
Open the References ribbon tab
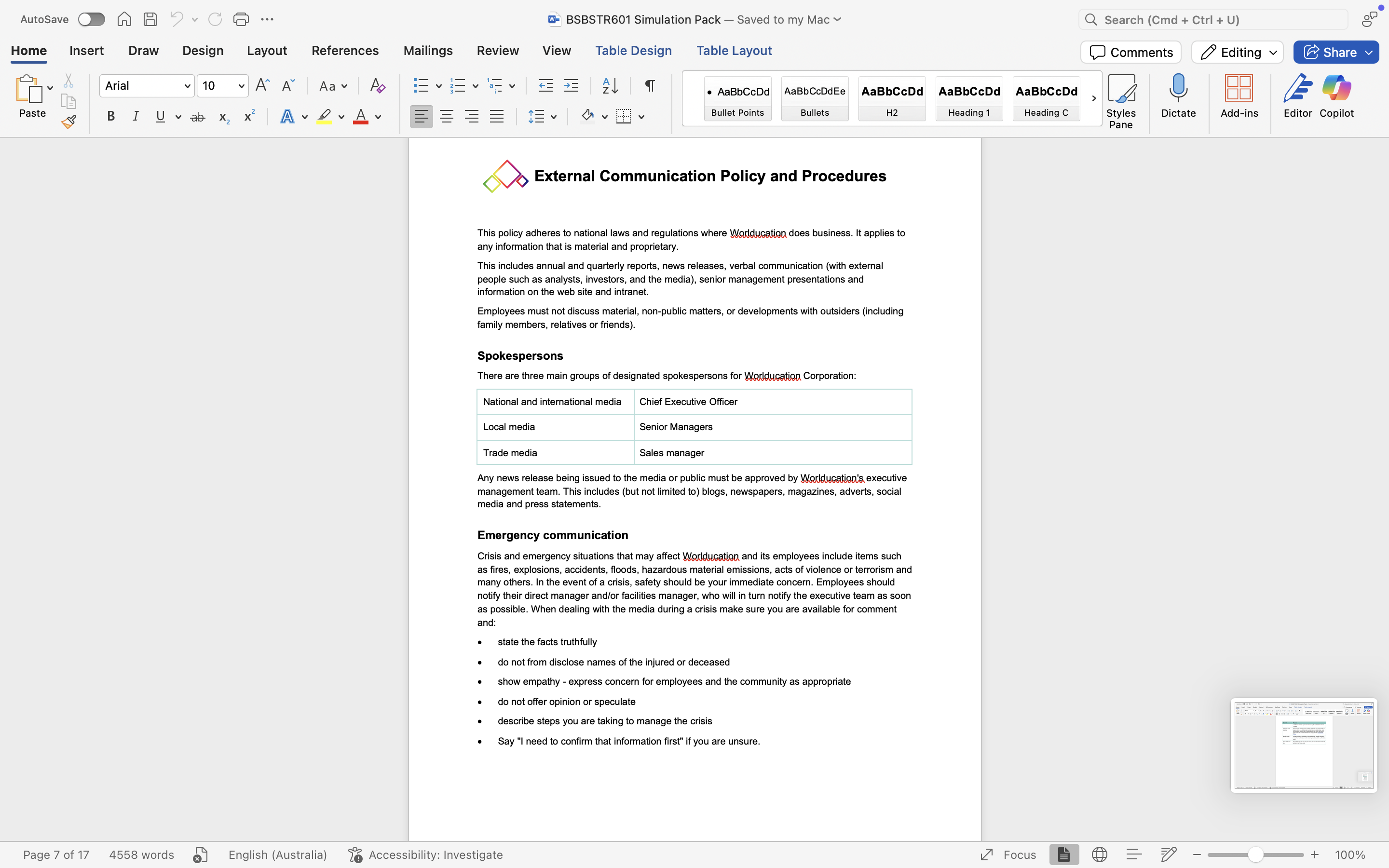(344, 51)
